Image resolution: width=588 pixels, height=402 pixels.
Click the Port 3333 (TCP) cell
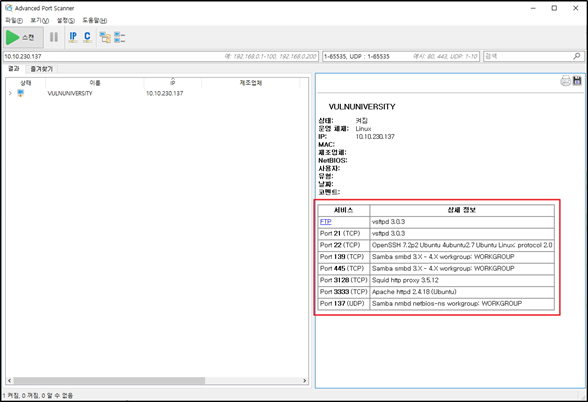click(344, 291)
